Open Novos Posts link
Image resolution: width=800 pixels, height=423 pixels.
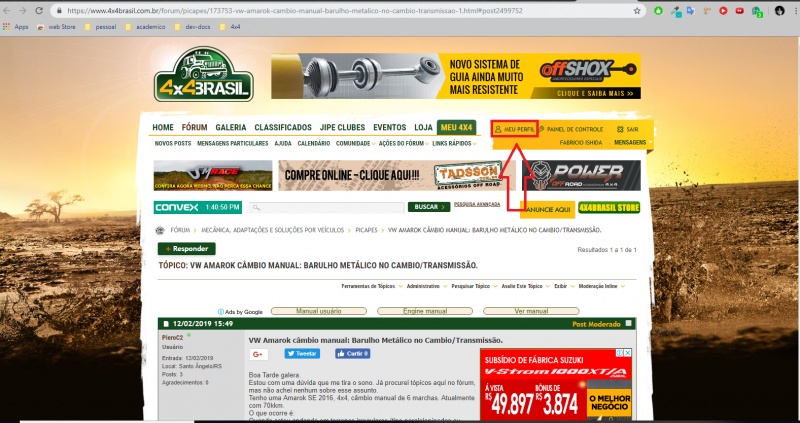point(172,144)
